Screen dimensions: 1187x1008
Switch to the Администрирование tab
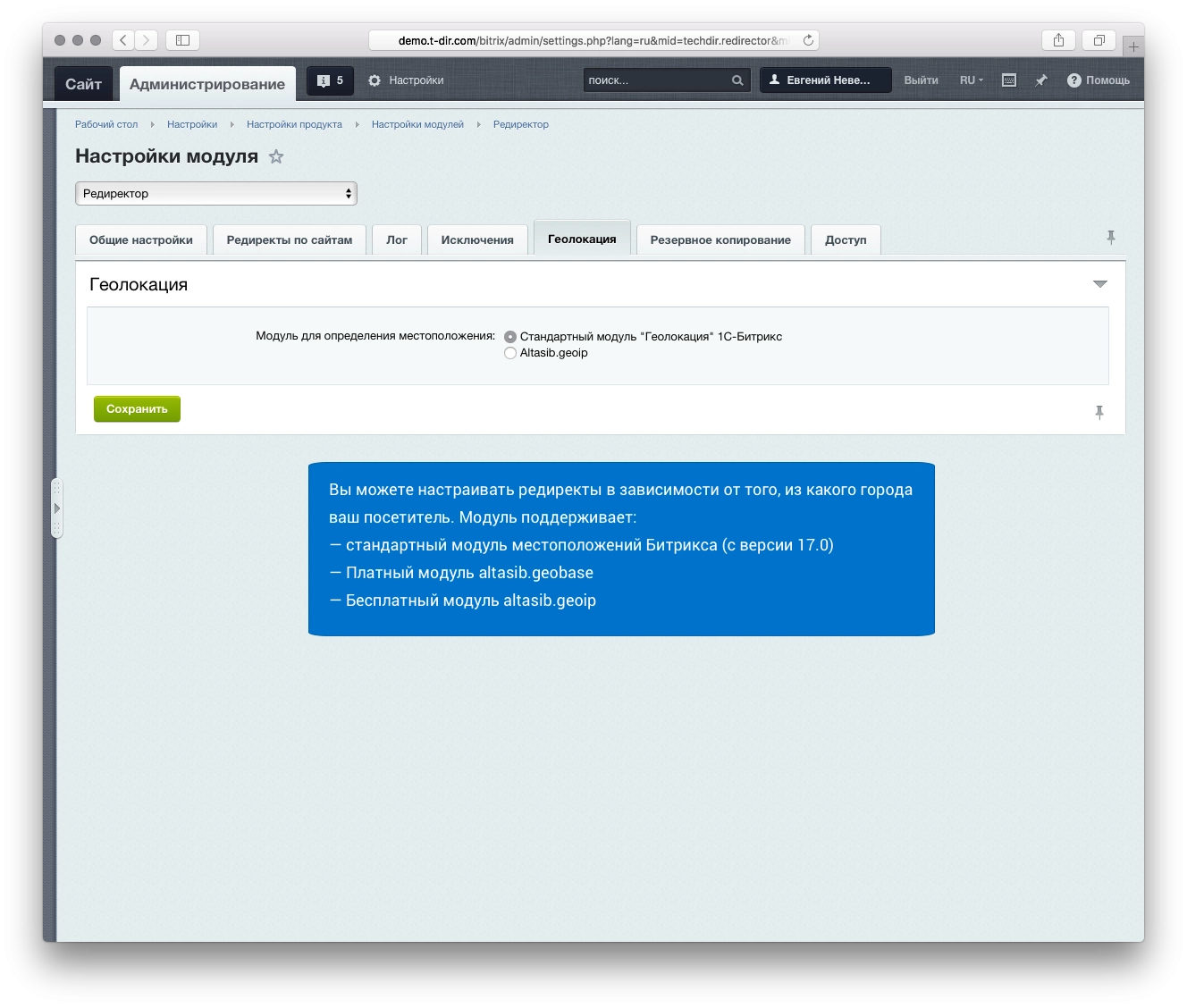[x=207, y=84]
